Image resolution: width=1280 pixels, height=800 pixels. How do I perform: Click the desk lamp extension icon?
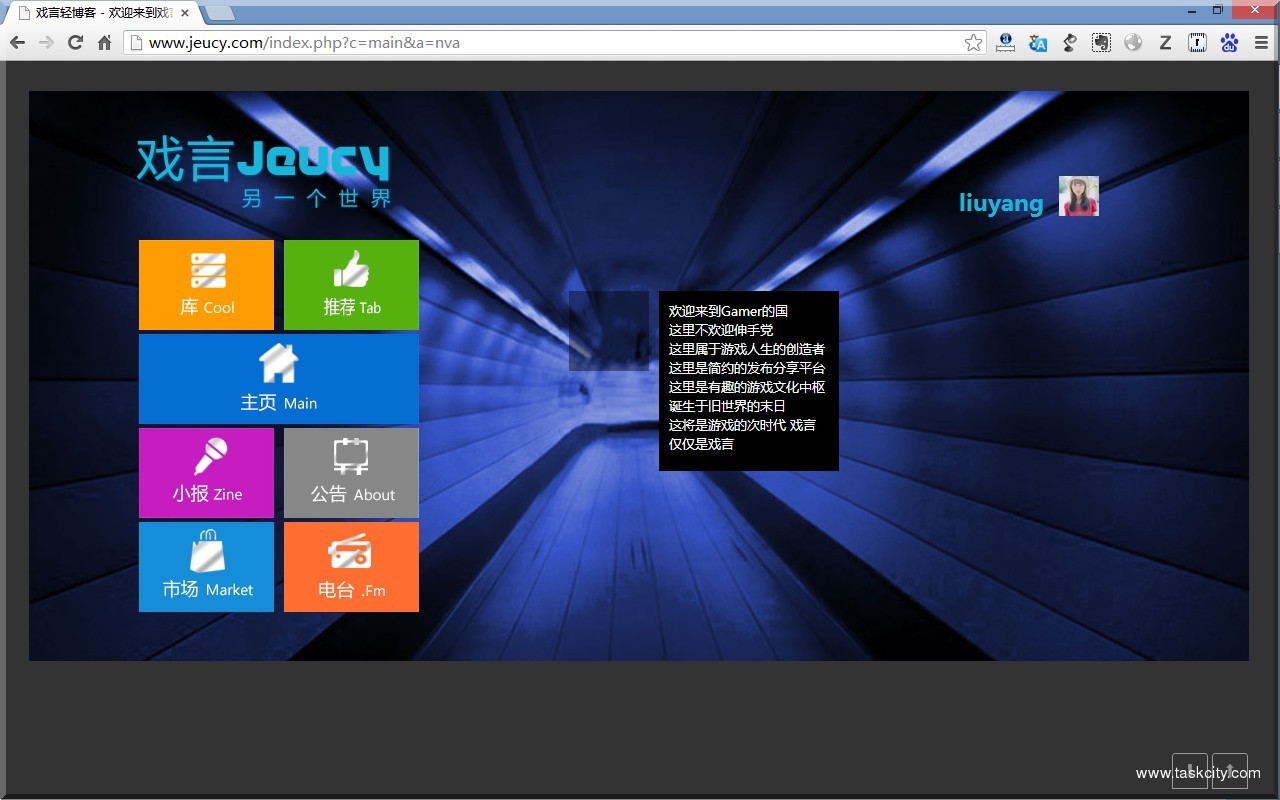pos(1070,42)
